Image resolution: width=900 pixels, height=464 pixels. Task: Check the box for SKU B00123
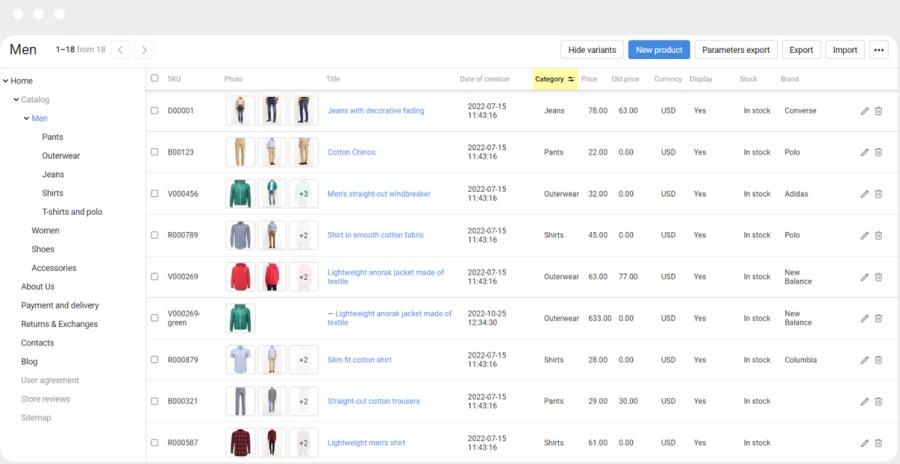[x=154, y=152]
